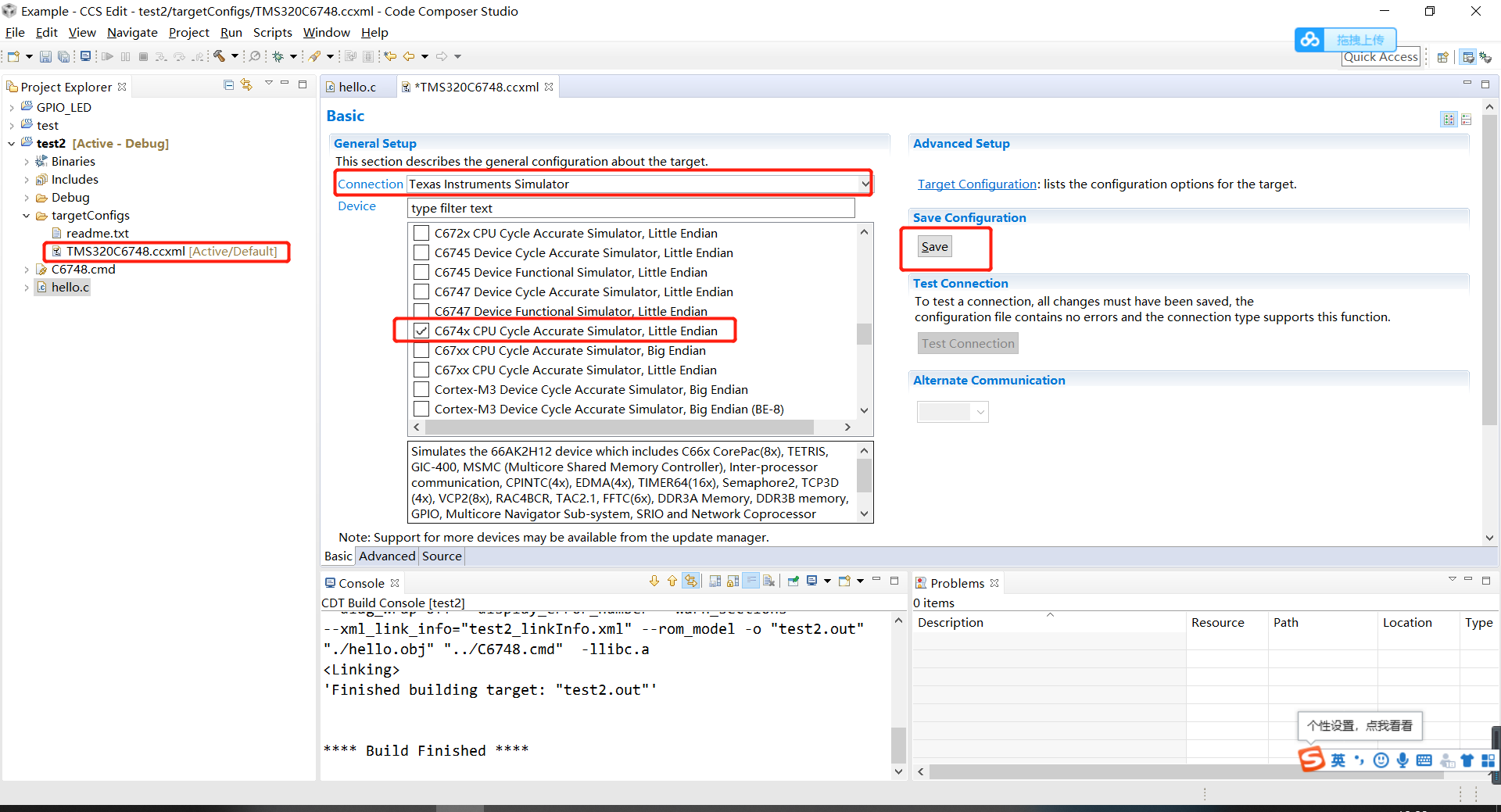Click the blue cloud upload widget icon

coord(1310,39)
